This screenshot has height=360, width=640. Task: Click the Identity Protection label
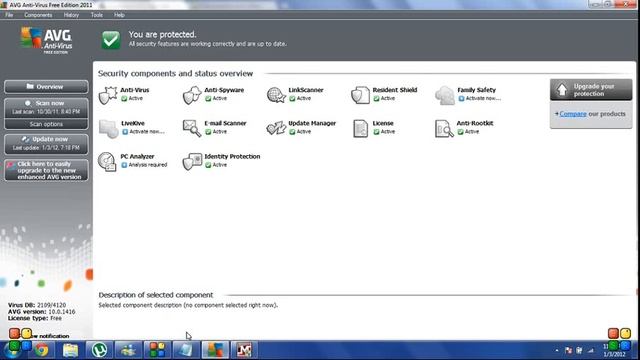pyautogui.click(x=232, y=156)
